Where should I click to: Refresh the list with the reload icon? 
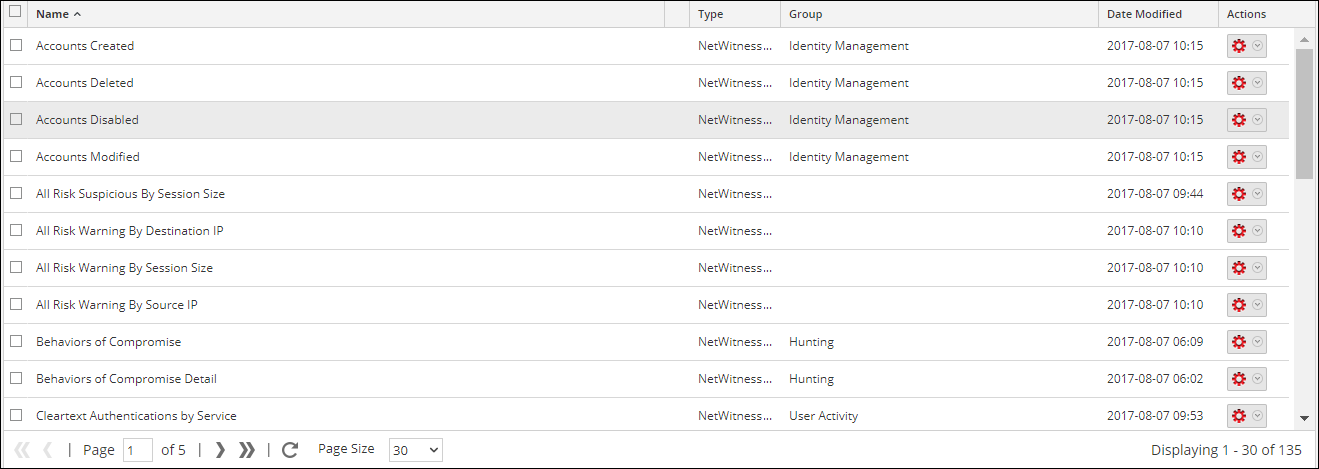(290, 450)
